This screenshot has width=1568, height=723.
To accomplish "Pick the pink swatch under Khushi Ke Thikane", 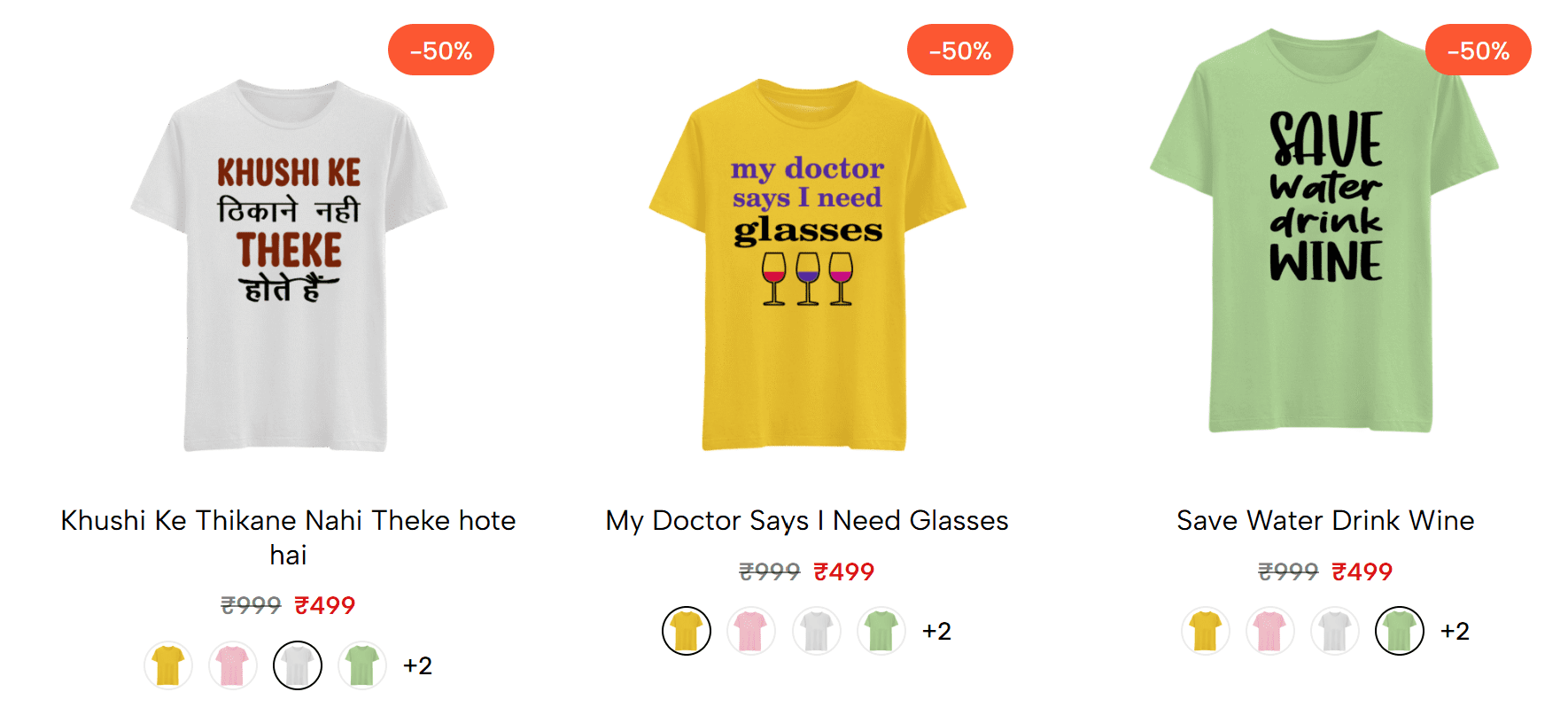I will (x=232, y=665).
